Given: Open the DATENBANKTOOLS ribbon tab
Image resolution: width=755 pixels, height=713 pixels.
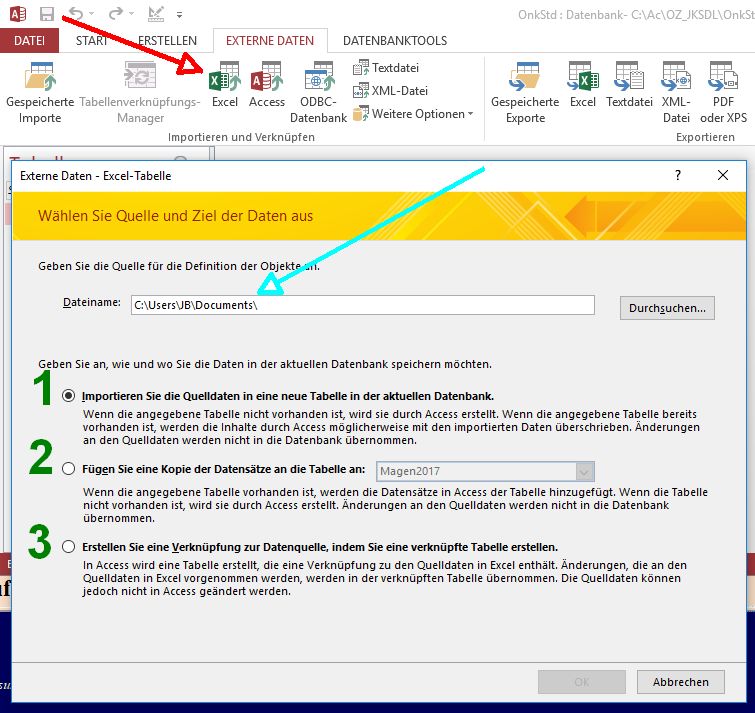Looking at the screenshot, I should click(x=395, y=40).
